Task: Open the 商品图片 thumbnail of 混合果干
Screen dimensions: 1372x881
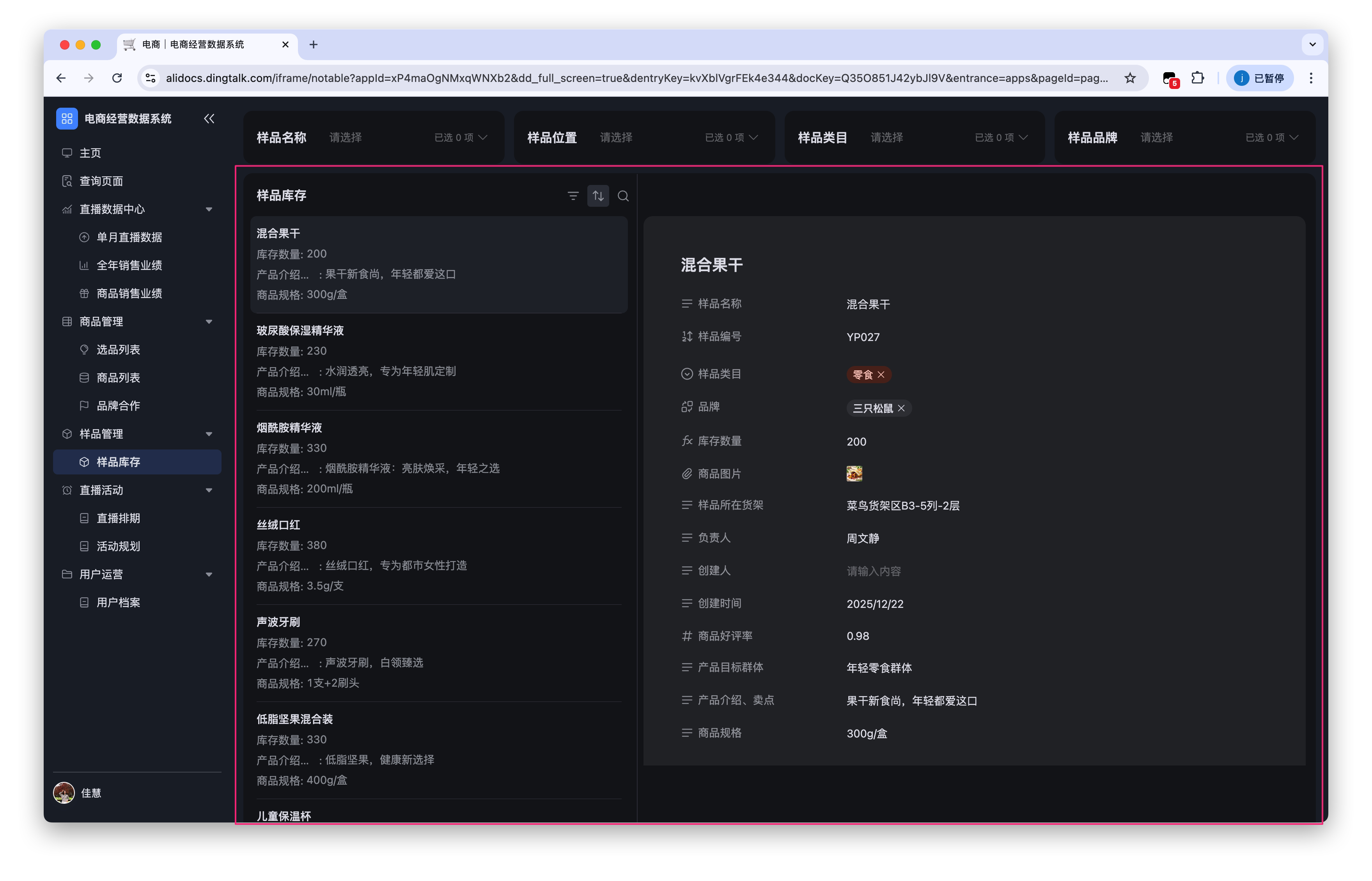Action: click(x=854, y=473)
